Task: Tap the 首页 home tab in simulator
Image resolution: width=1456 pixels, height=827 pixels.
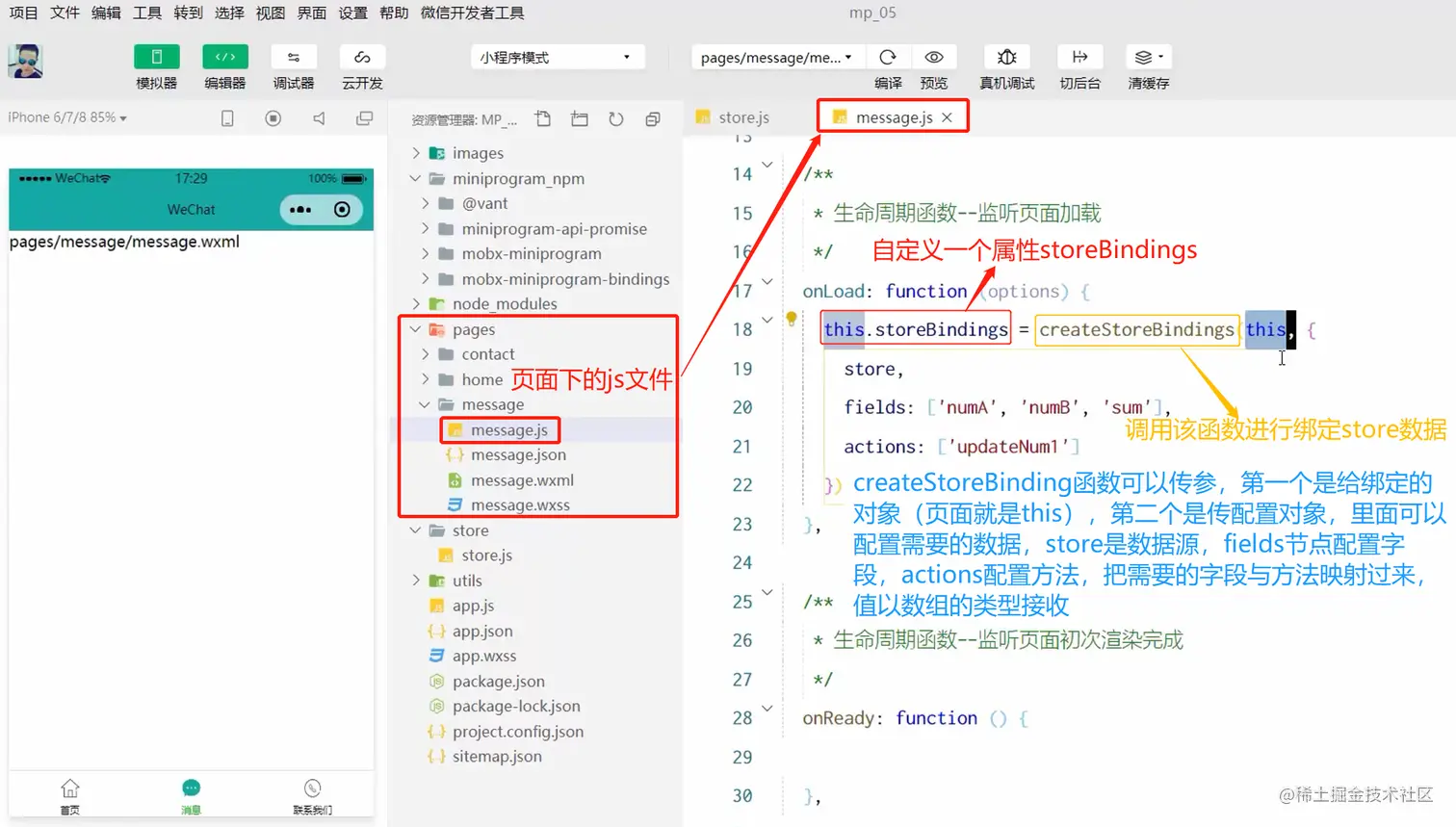Action: click(70, 796)
